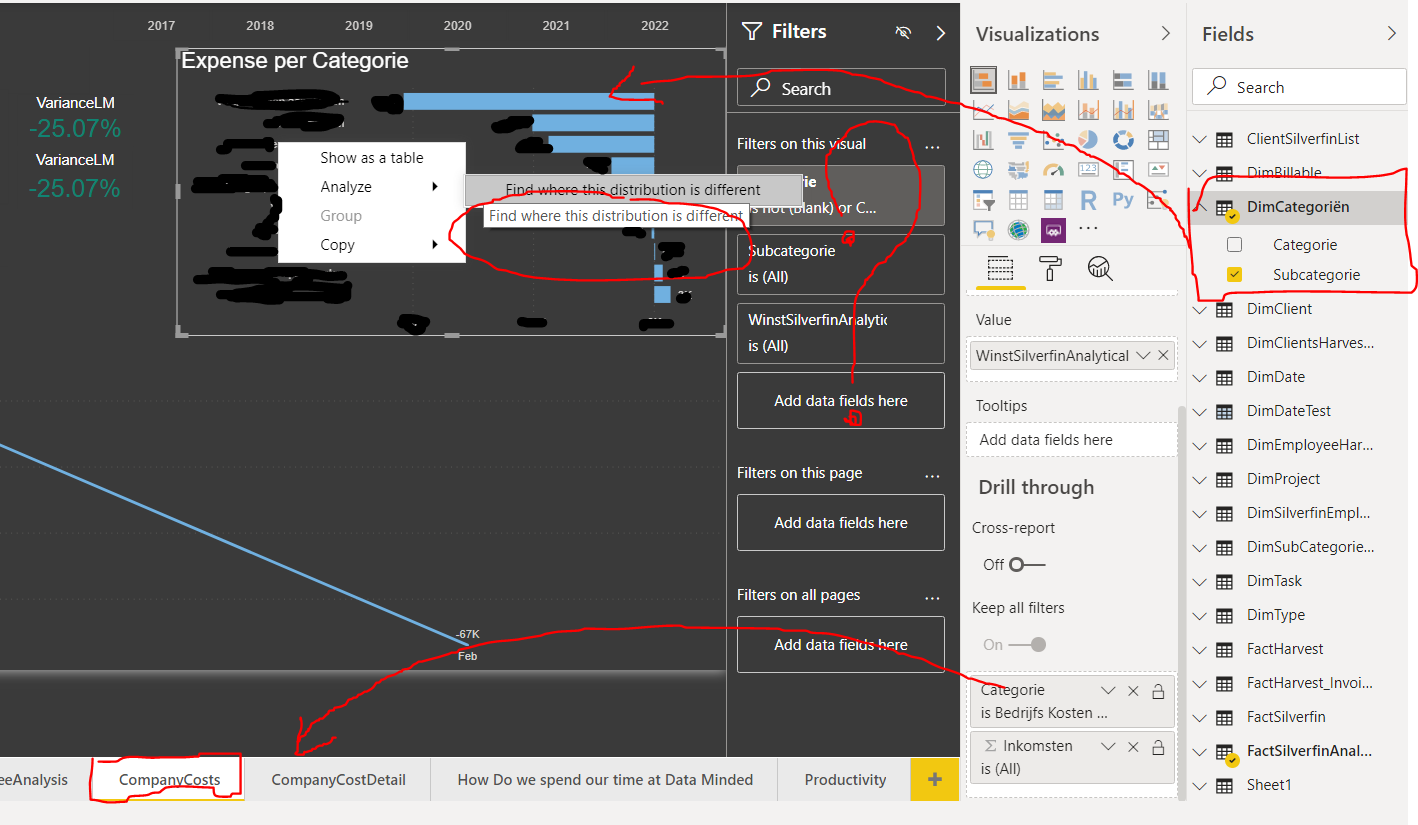This screenshot has width=1418, height=825.
Task: Add a Filled map visual
Action: click(1018, 170)
